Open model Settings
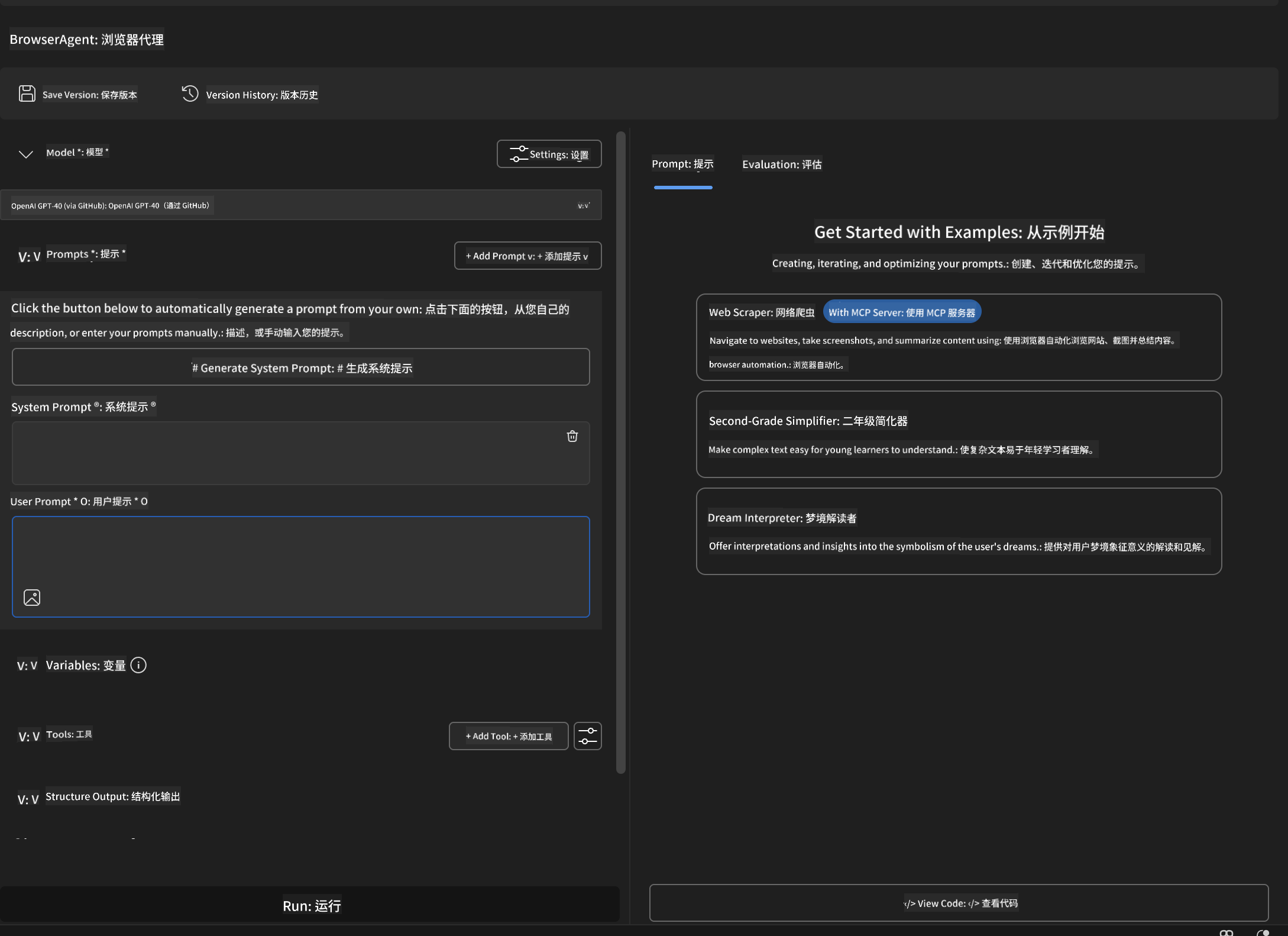 point(549,154)
